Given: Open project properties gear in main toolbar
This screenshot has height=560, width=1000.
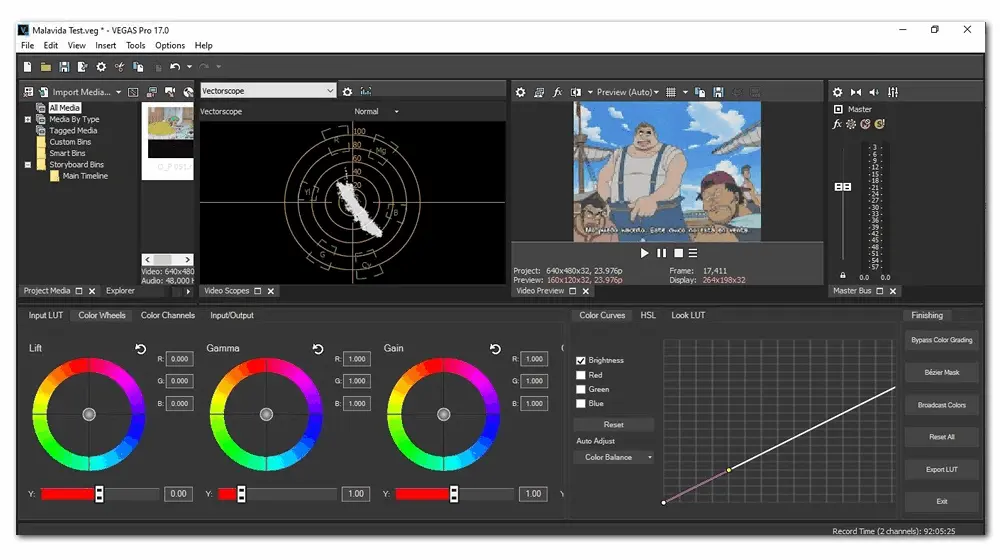Looking at the screenshot, I should coord(101,66).
